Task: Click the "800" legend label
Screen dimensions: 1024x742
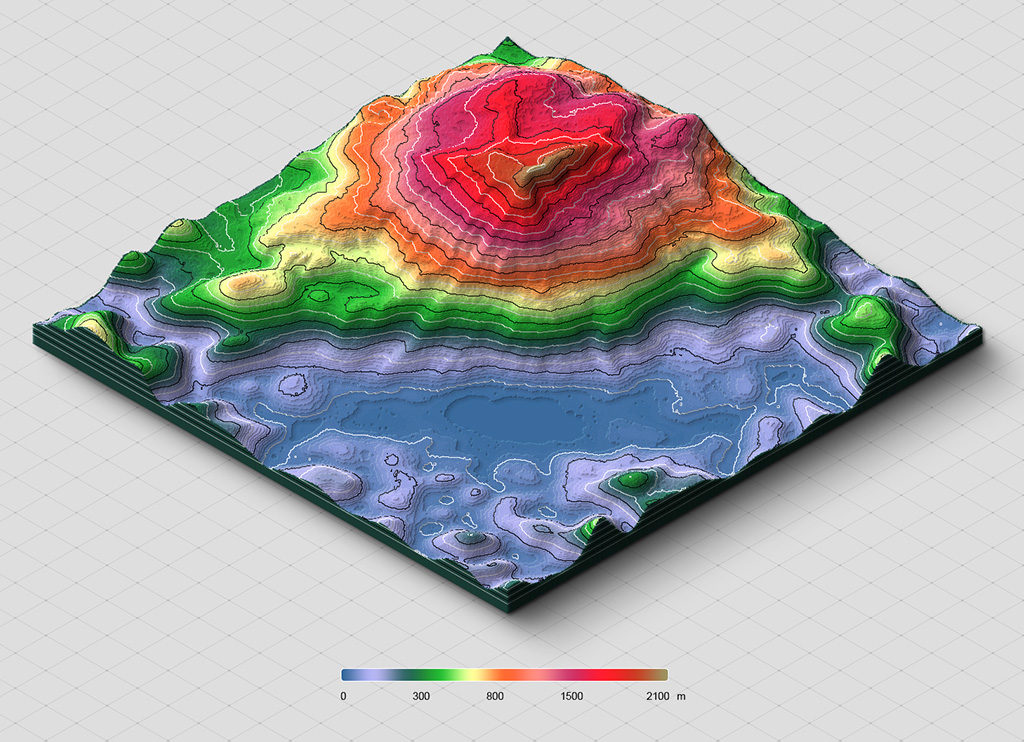Action: 495,696
